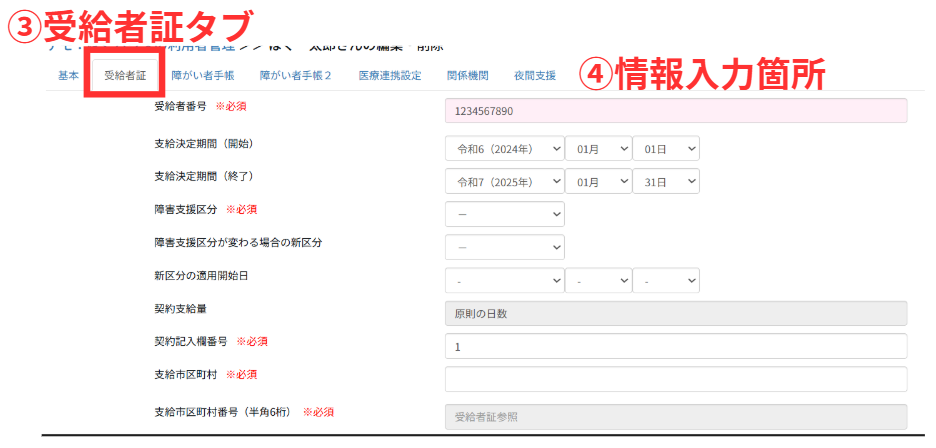
Task: Click the 受給者番号 input field
Action: 675,111
